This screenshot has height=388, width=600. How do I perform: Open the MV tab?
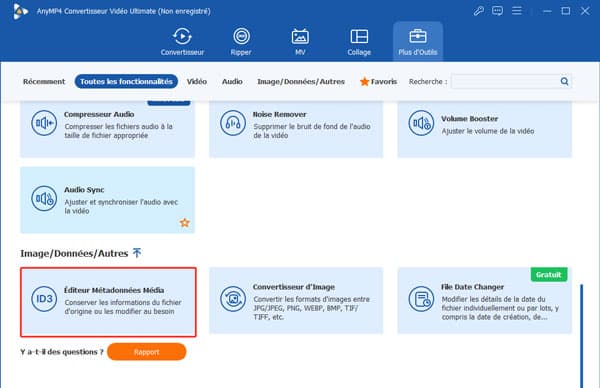(300, 41)
